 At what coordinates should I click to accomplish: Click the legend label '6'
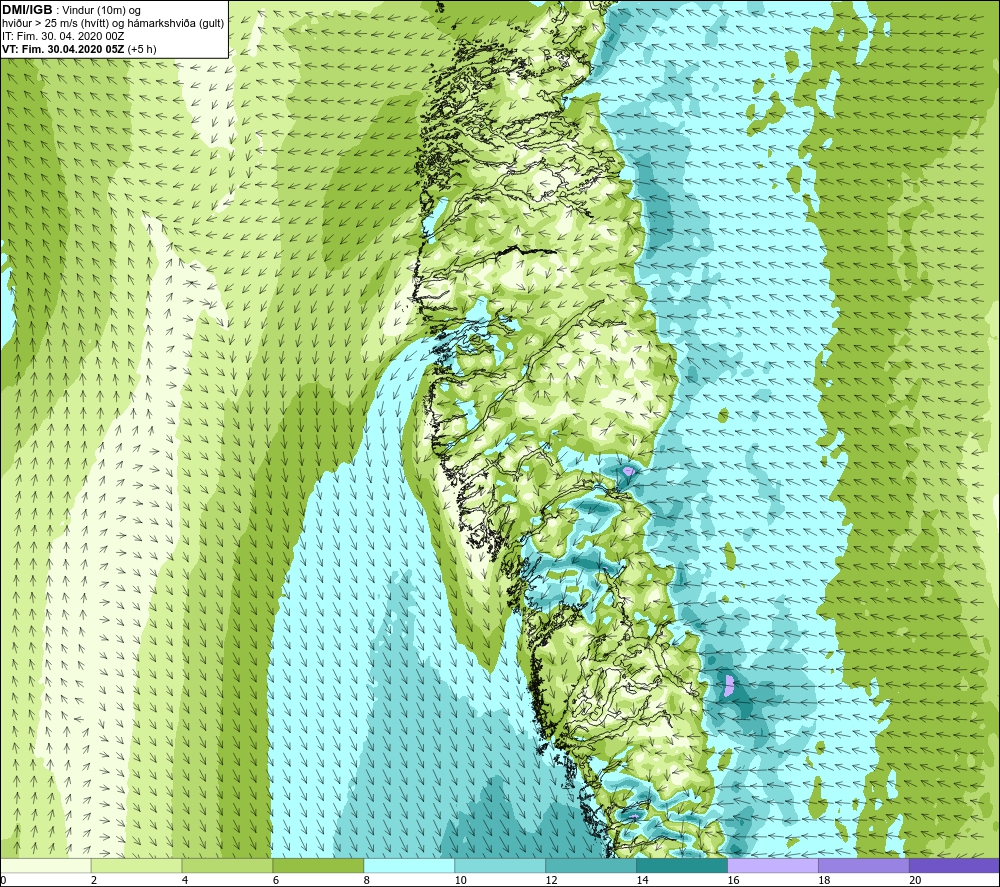276,880
